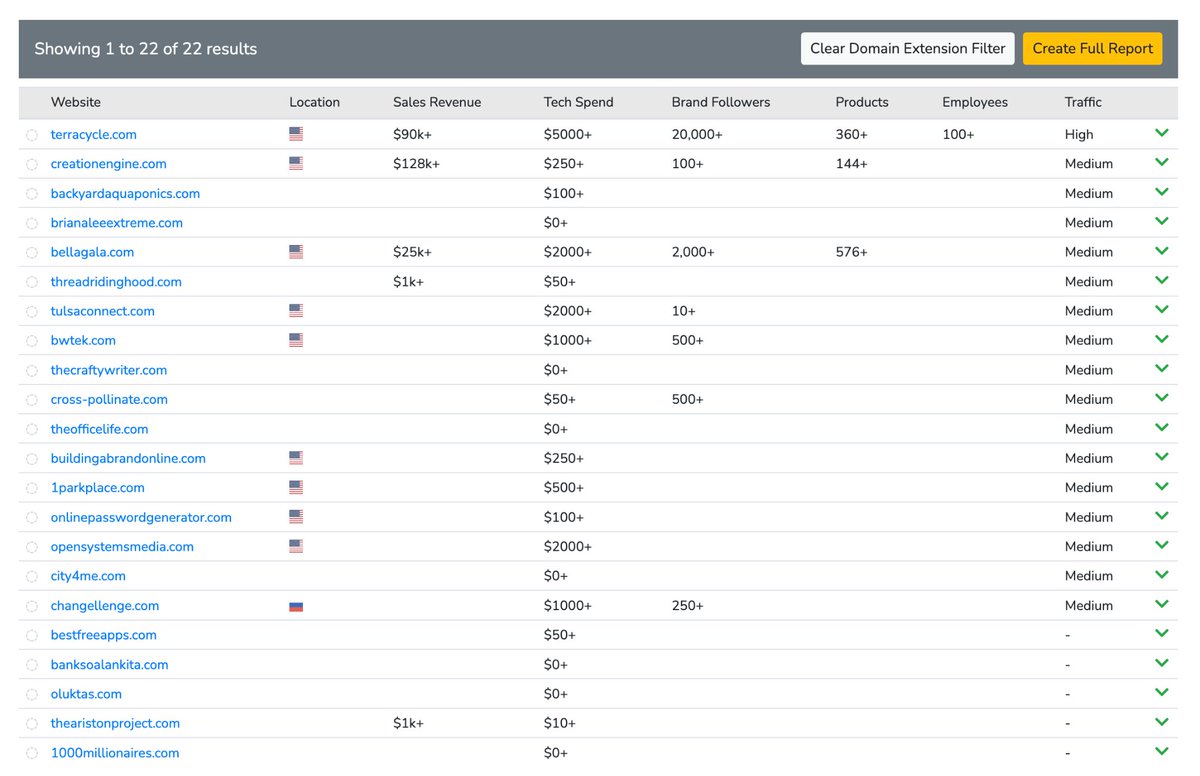Select the circle beside bestfreeapps.com
Viewport: 1200px width, 776px height.
32,636
